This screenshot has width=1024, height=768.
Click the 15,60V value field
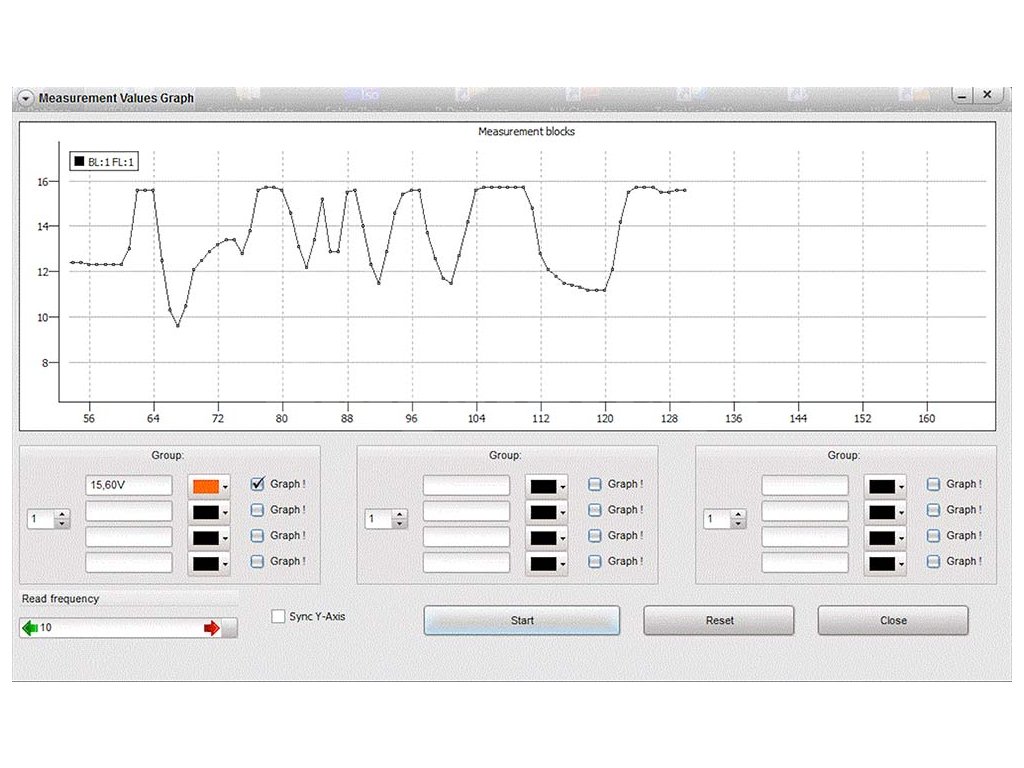click(128, 485)
